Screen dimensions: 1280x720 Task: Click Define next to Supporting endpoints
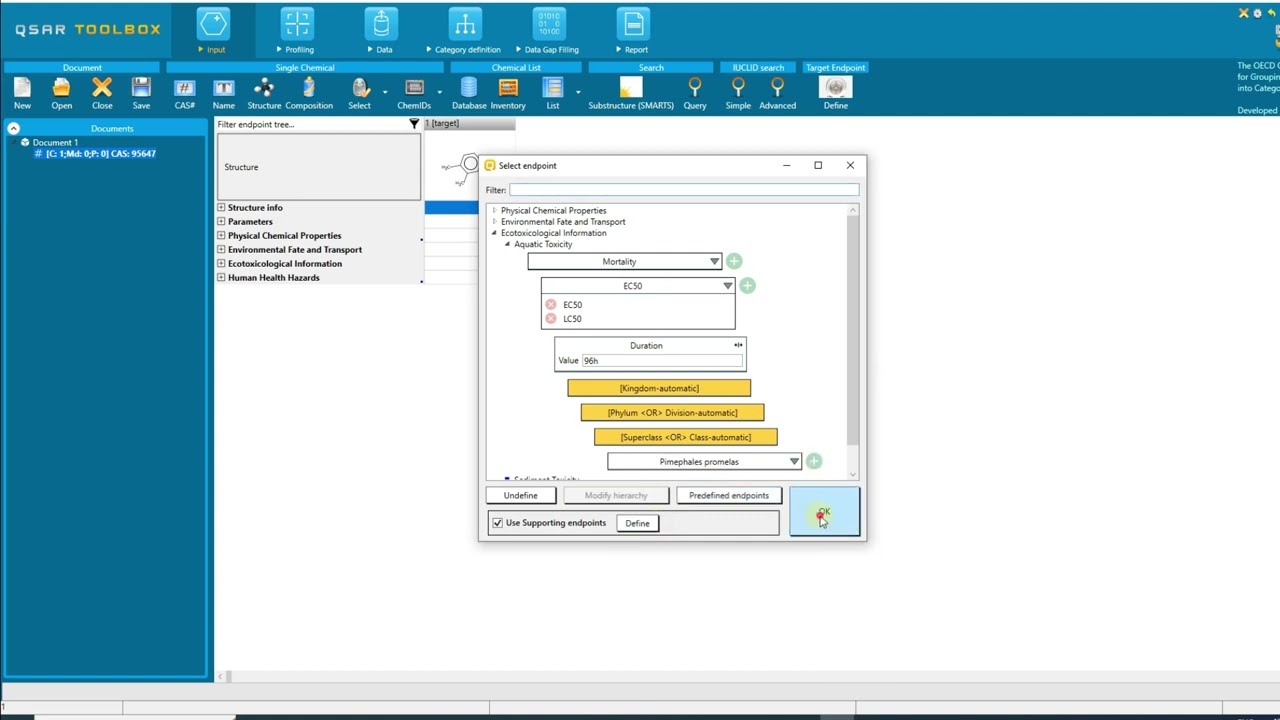click(637, 523)
